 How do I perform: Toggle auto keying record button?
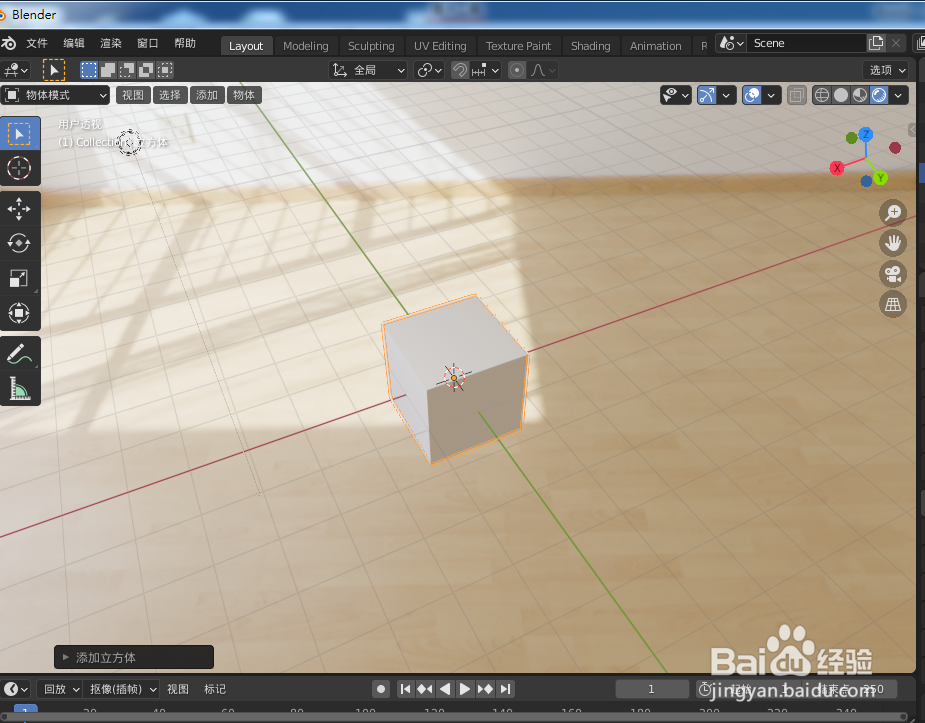[381, 689]
